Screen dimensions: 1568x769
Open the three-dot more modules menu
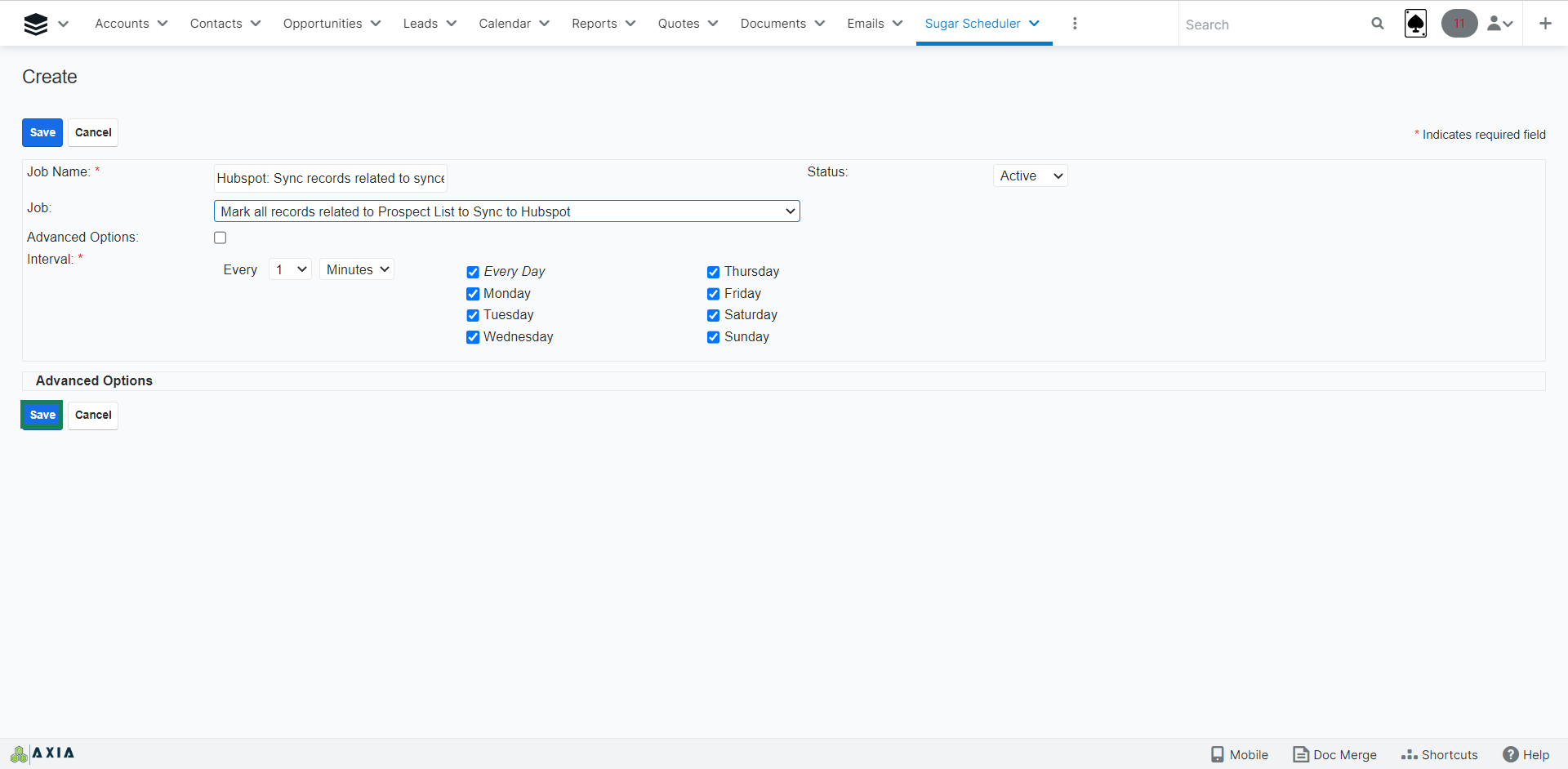(1075, 24)
